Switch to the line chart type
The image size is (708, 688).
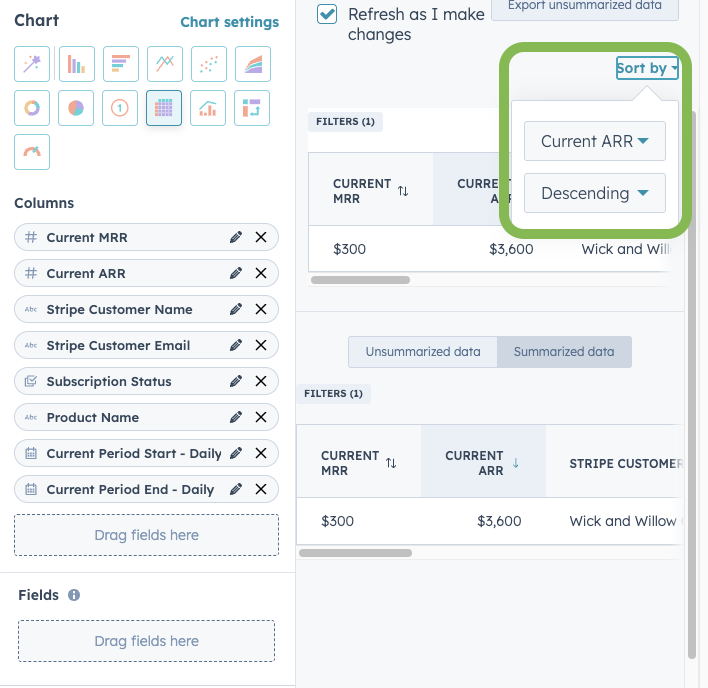pyautogui.click(x=164, y=64)
